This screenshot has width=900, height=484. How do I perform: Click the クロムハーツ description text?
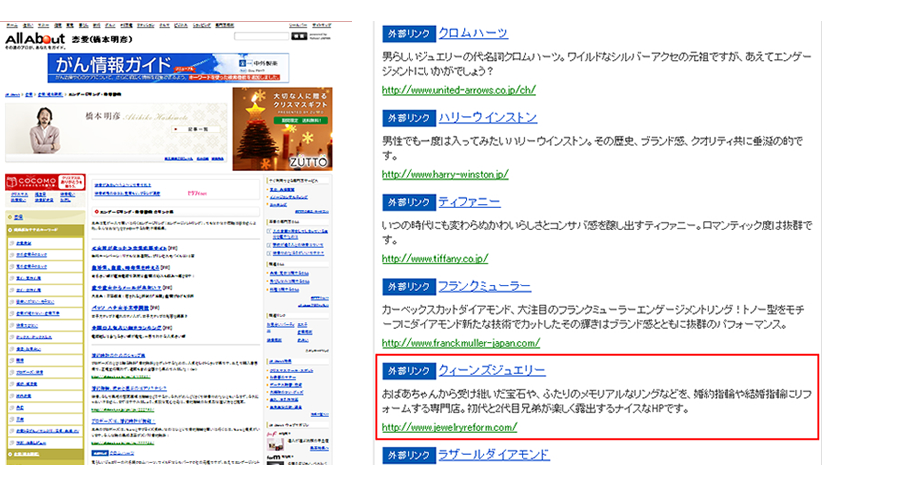[597, 64]
